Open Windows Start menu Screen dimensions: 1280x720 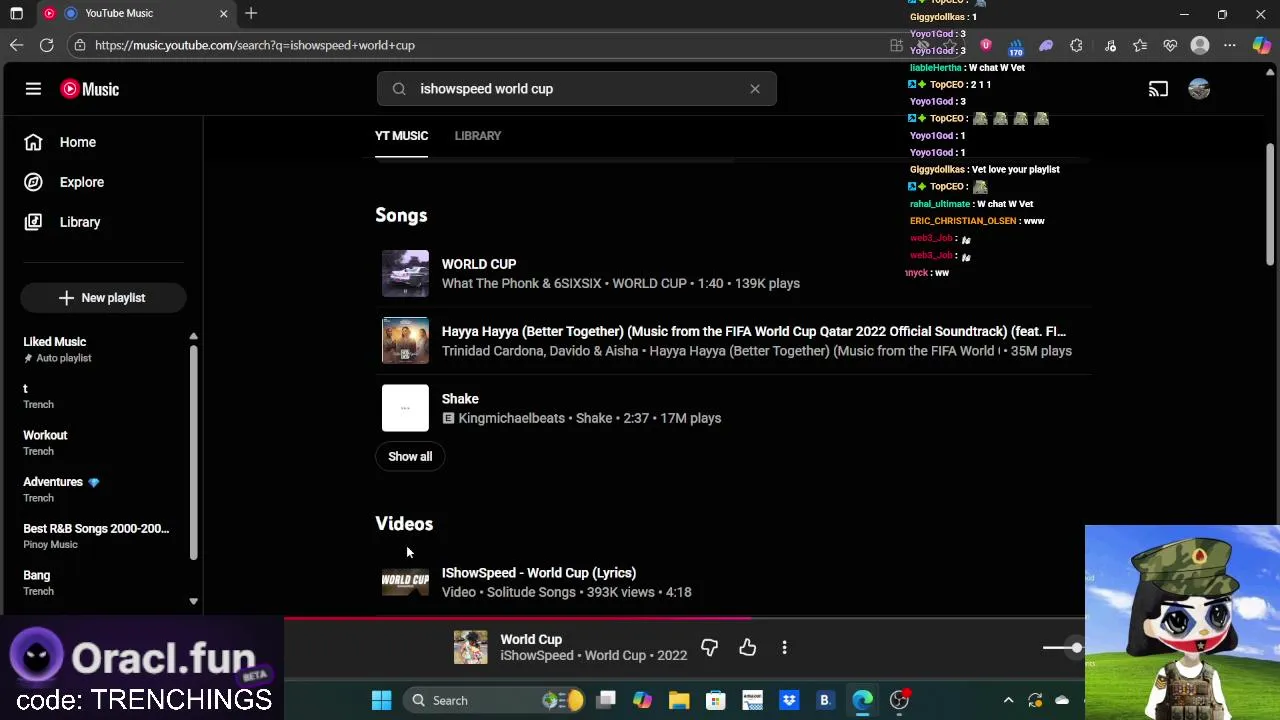[x=381, y=700]
